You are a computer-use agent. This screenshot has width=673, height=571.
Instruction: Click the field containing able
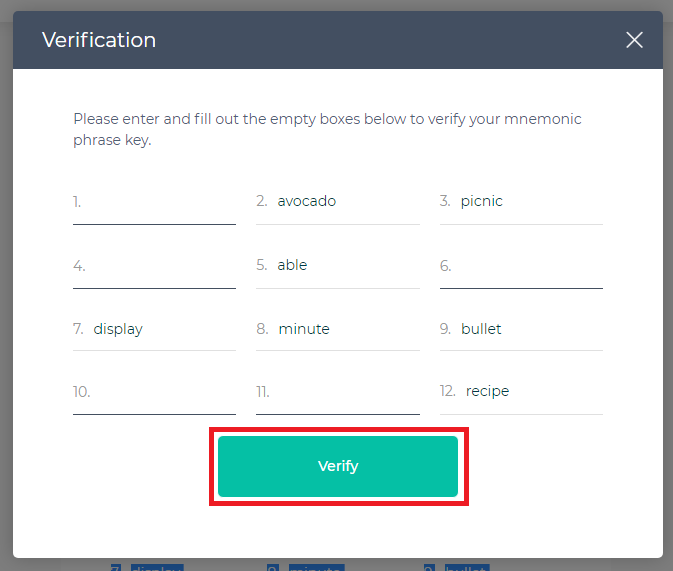pyautogui.click(x=340, y=265)
